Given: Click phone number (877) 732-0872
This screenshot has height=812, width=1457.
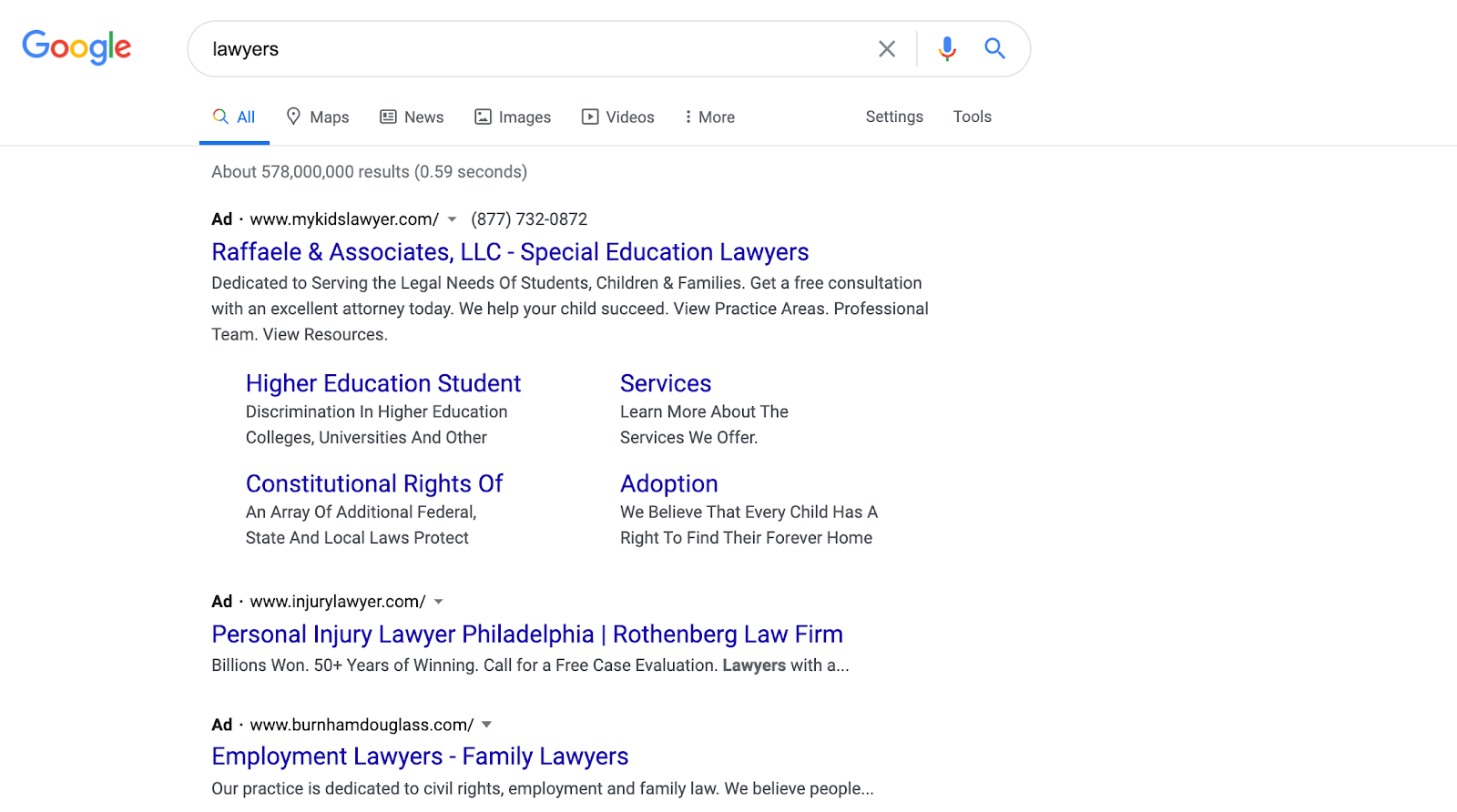Looking at the screenshot, I should [x=529, y=219].
